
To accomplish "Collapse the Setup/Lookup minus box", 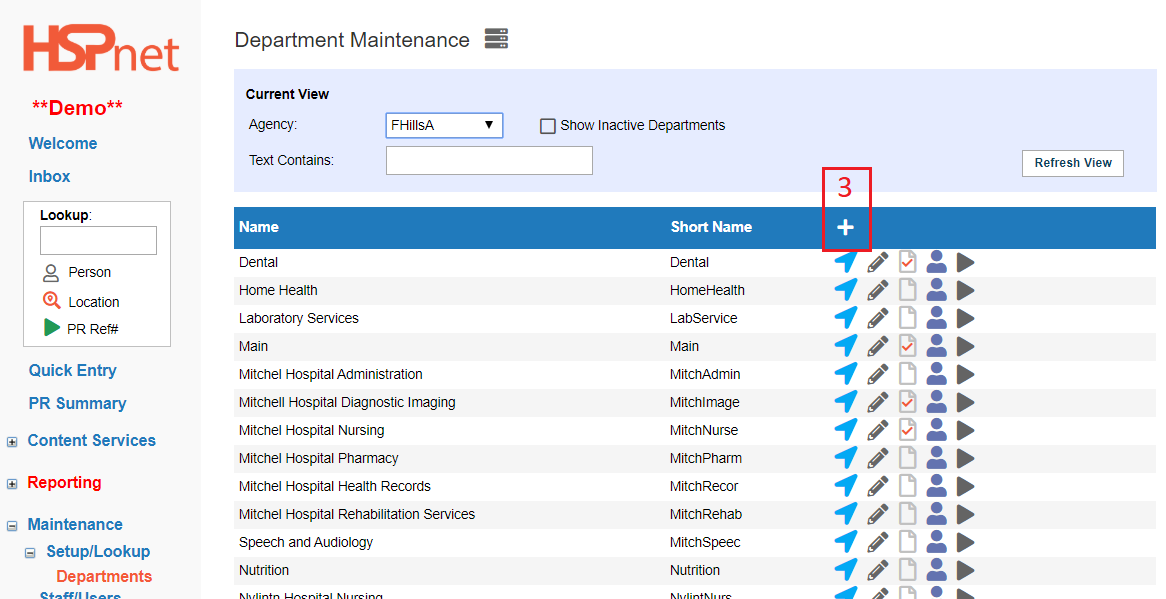I will click(30, 553).
